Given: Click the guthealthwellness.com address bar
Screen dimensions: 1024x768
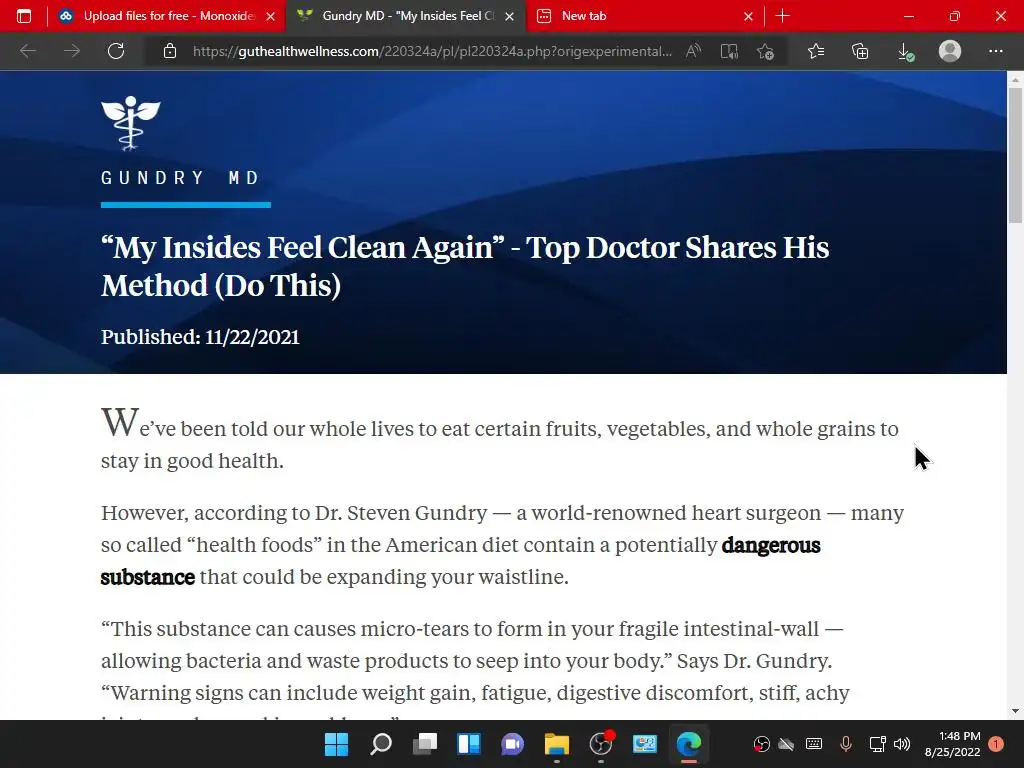Looking at the screenshot, I should coord(432,51).
